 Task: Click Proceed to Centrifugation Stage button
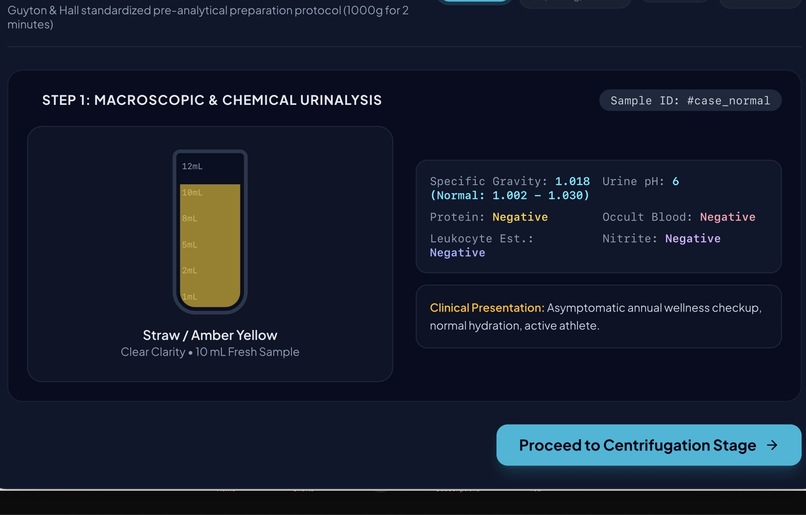click(x=649, y=445)
